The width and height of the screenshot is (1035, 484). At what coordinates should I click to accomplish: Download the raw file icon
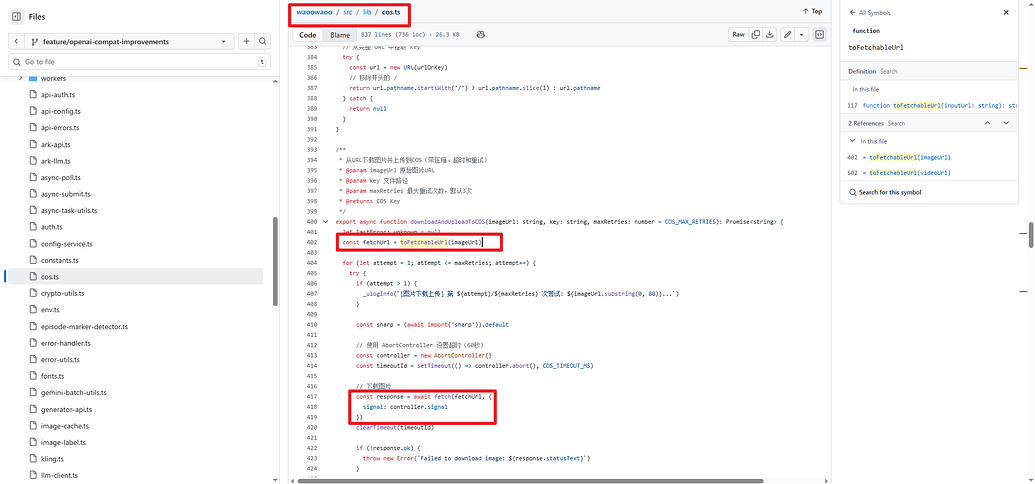pyautogui.click(x=769, y=34)
